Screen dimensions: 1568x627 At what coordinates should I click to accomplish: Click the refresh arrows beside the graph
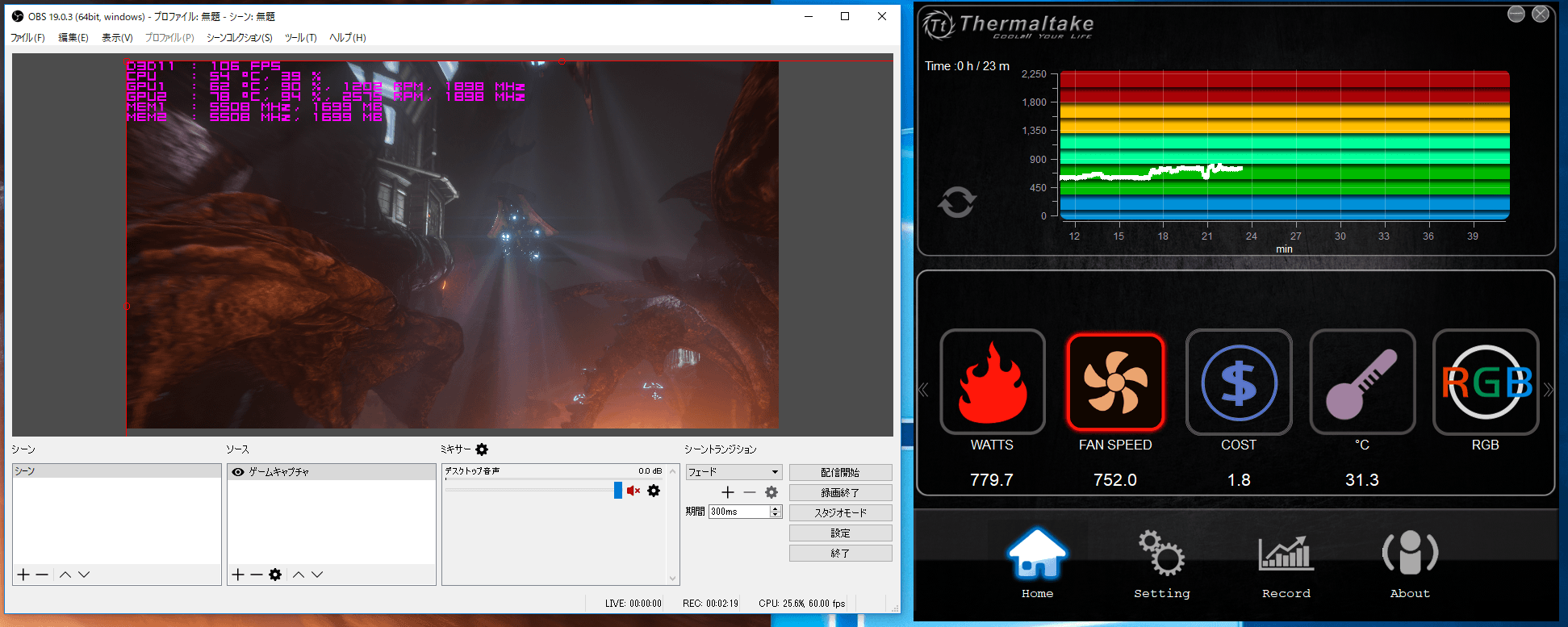(957, 202)
